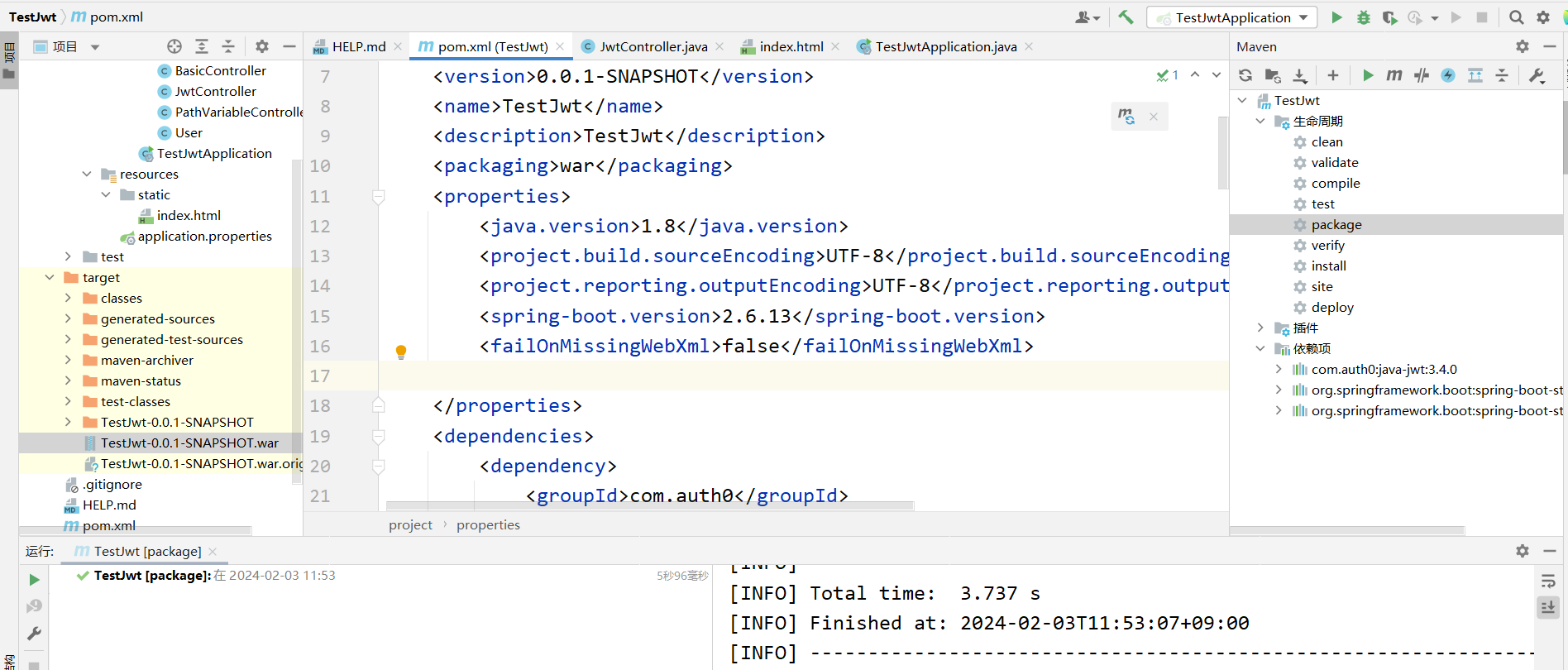Toggle skip tests mode lightning icon

click(1448, 75)
